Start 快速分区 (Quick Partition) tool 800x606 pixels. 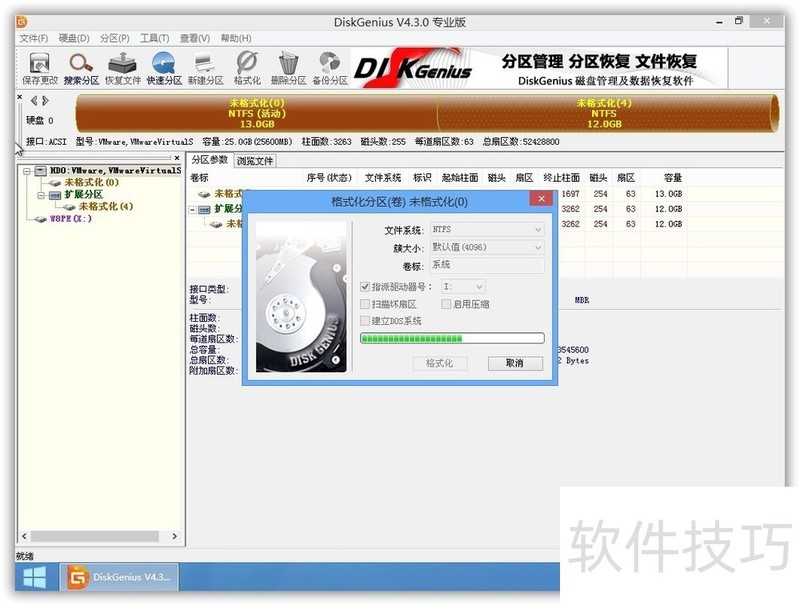164,68
